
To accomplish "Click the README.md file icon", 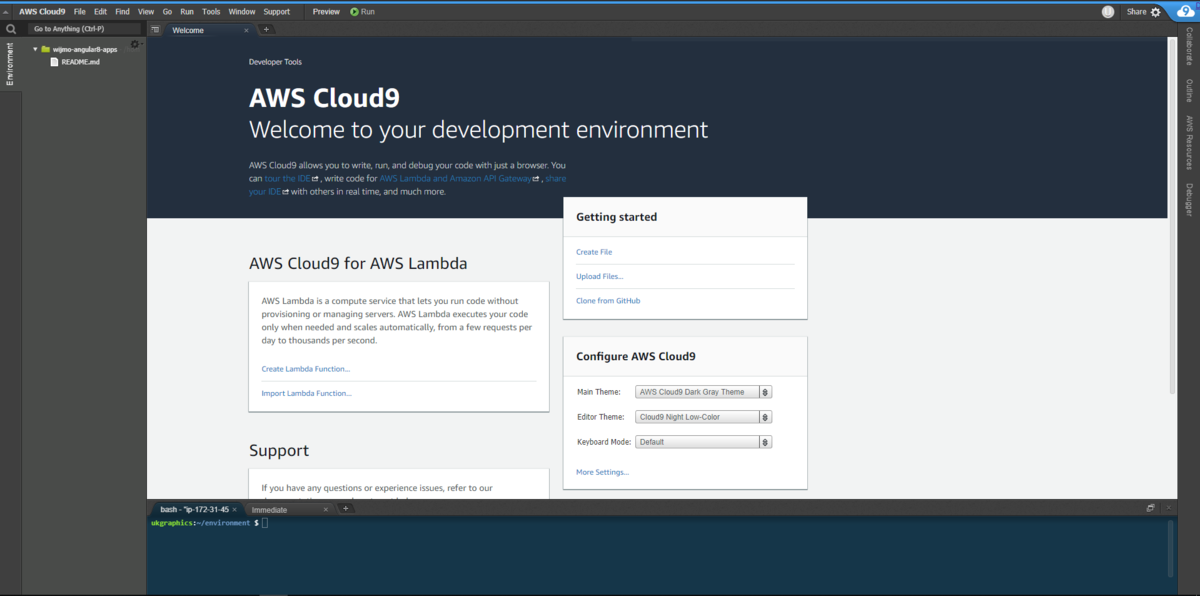I will 55,62.
